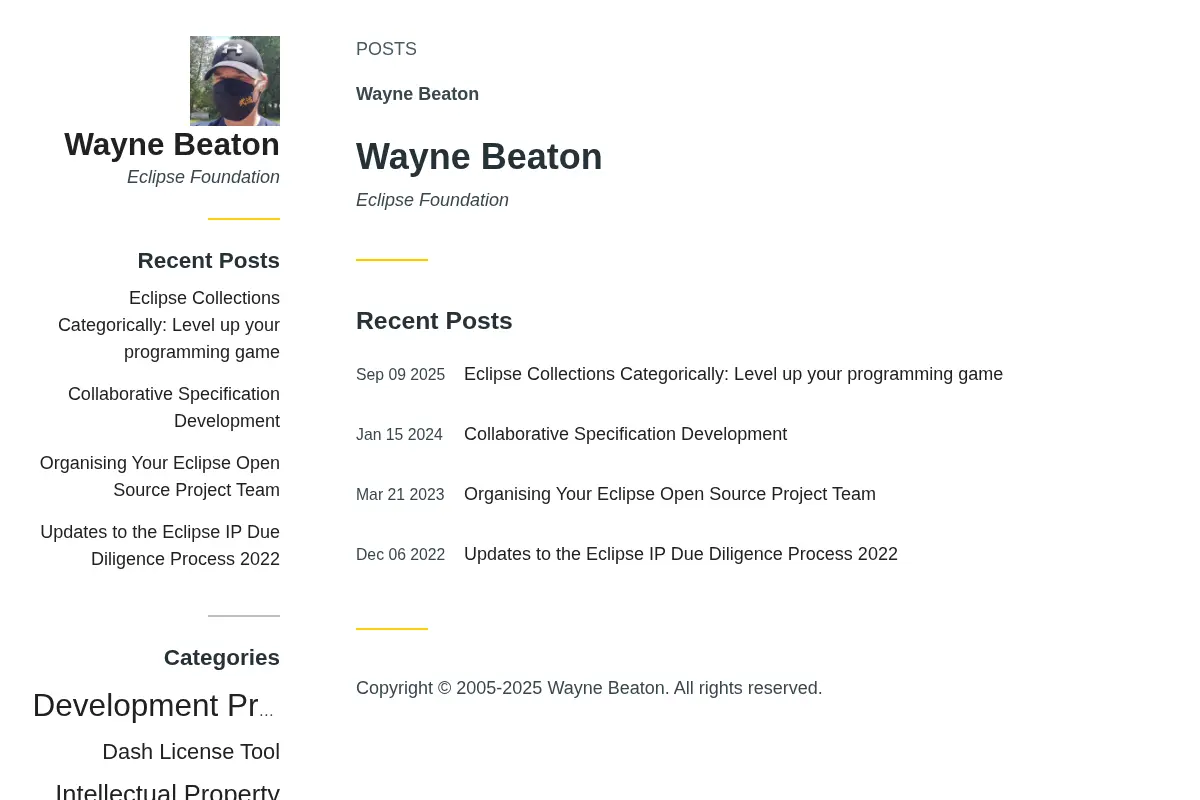Click the copyright notice text
The image size is (1200, 800).
[589, 688]
